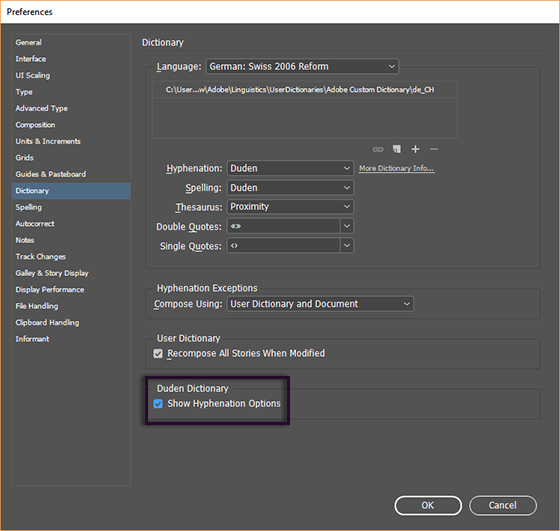The image size is (560, 531).
Task: Open the Compose Using dropdown
Action: click(320, 304)
